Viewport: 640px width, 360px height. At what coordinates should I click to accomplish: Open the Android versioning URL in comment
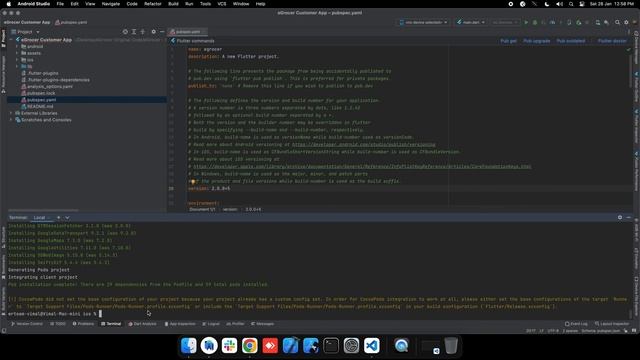pos(364,144)
